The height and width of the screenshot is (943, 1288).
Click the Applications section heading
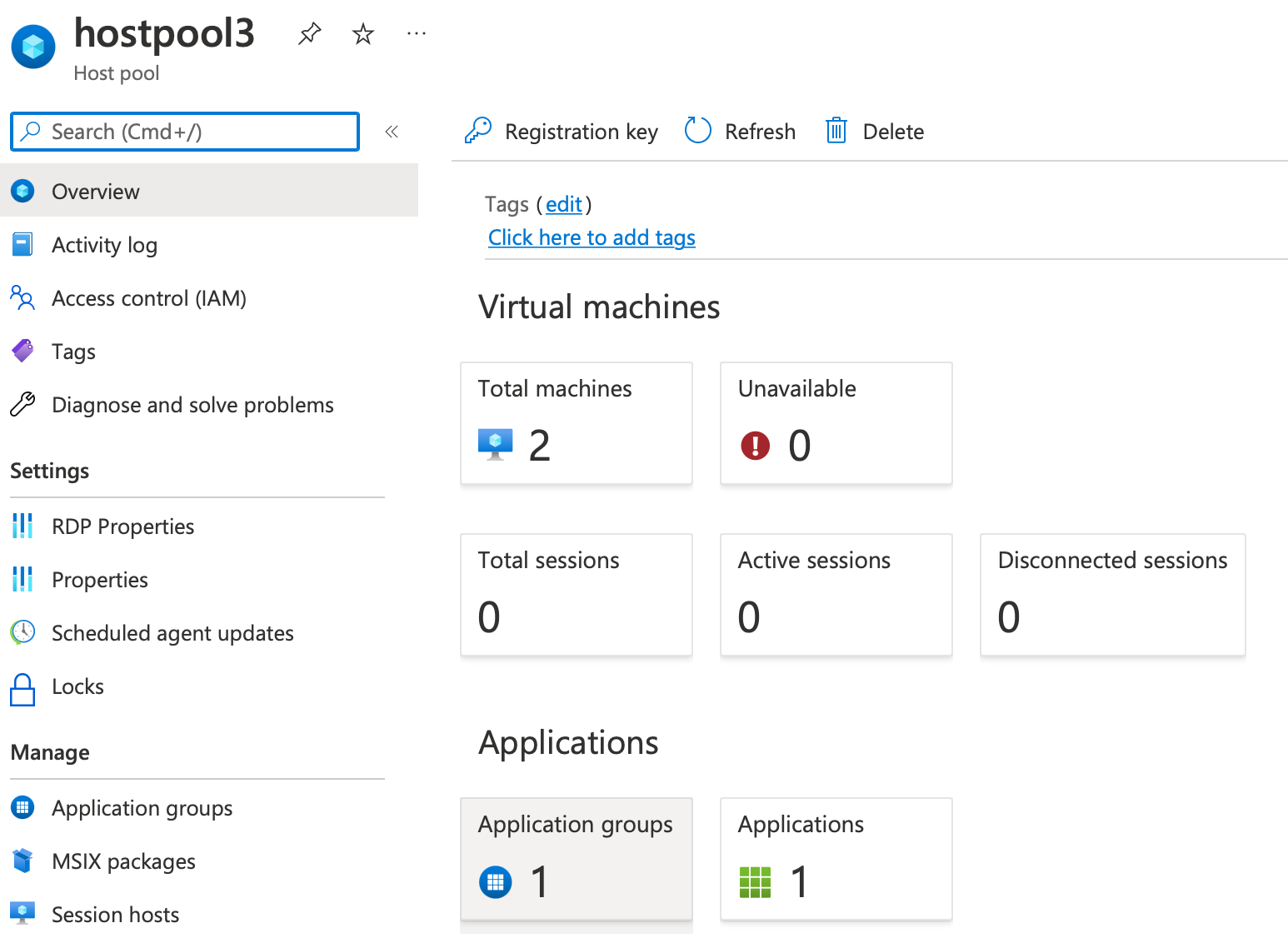(x=568, y=743)
